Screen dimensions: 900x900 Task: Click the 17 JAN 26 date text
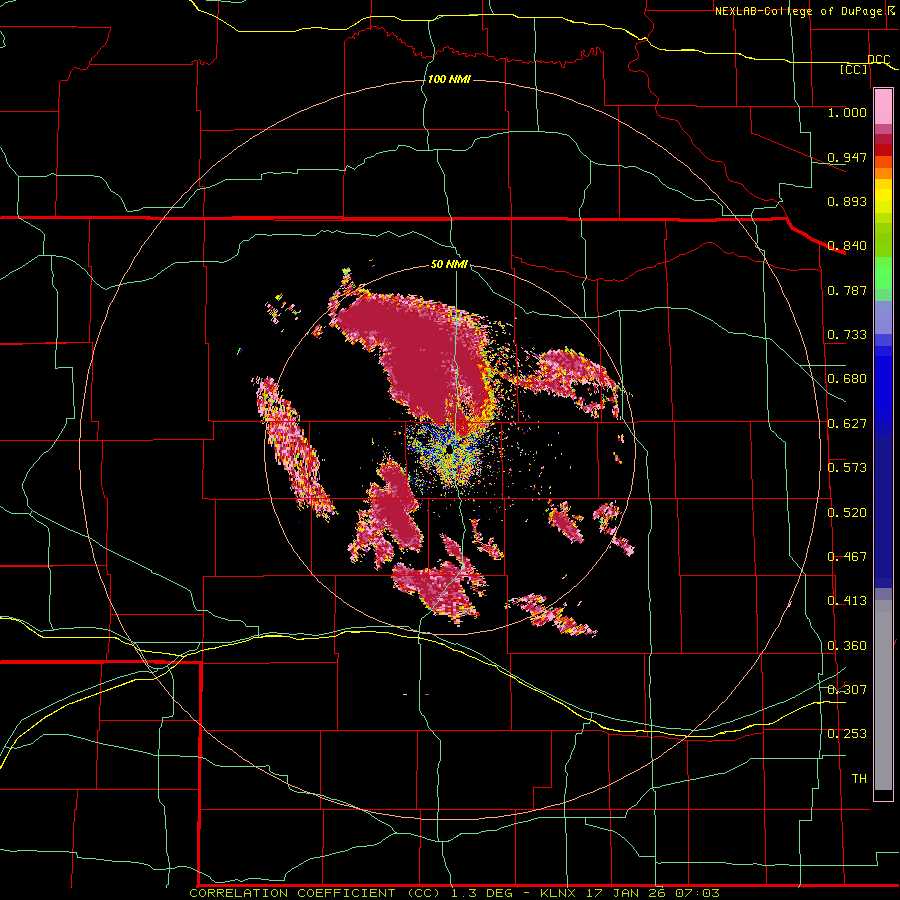(x=624, y=893)
